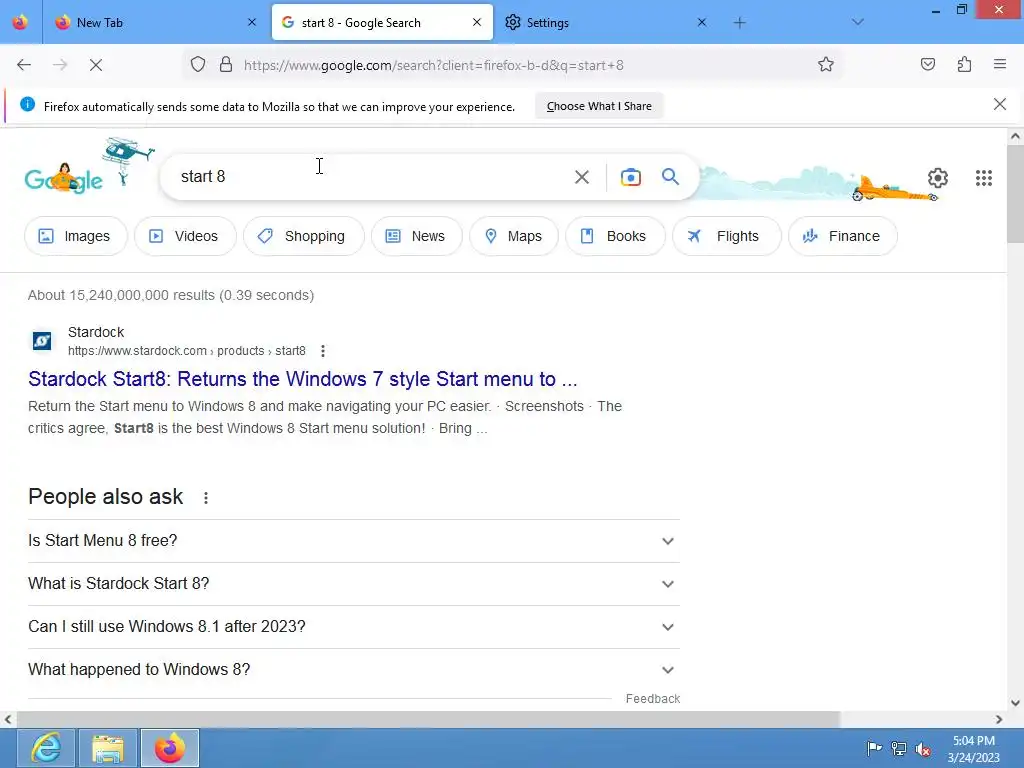Click the Choose What I Share button
The image size is (1024, 768).
[599, 106]
